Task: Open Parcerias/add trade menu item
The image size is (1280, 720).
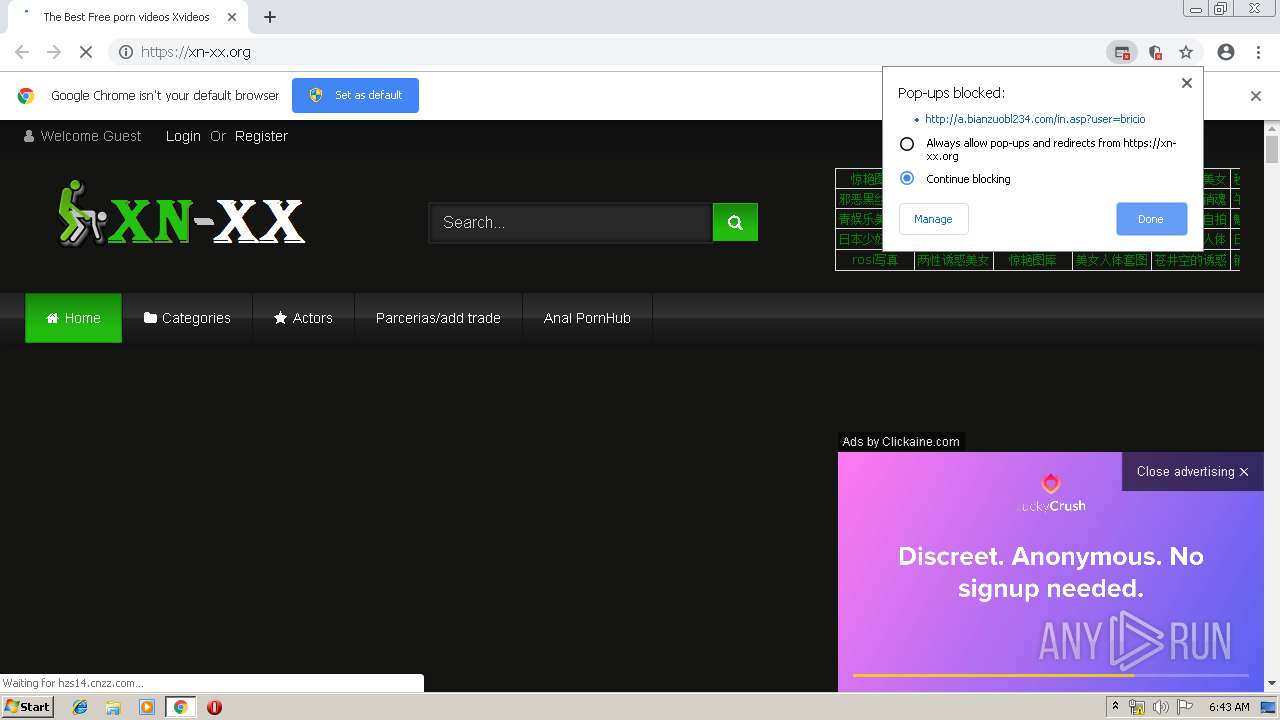Action: [438, 318]
